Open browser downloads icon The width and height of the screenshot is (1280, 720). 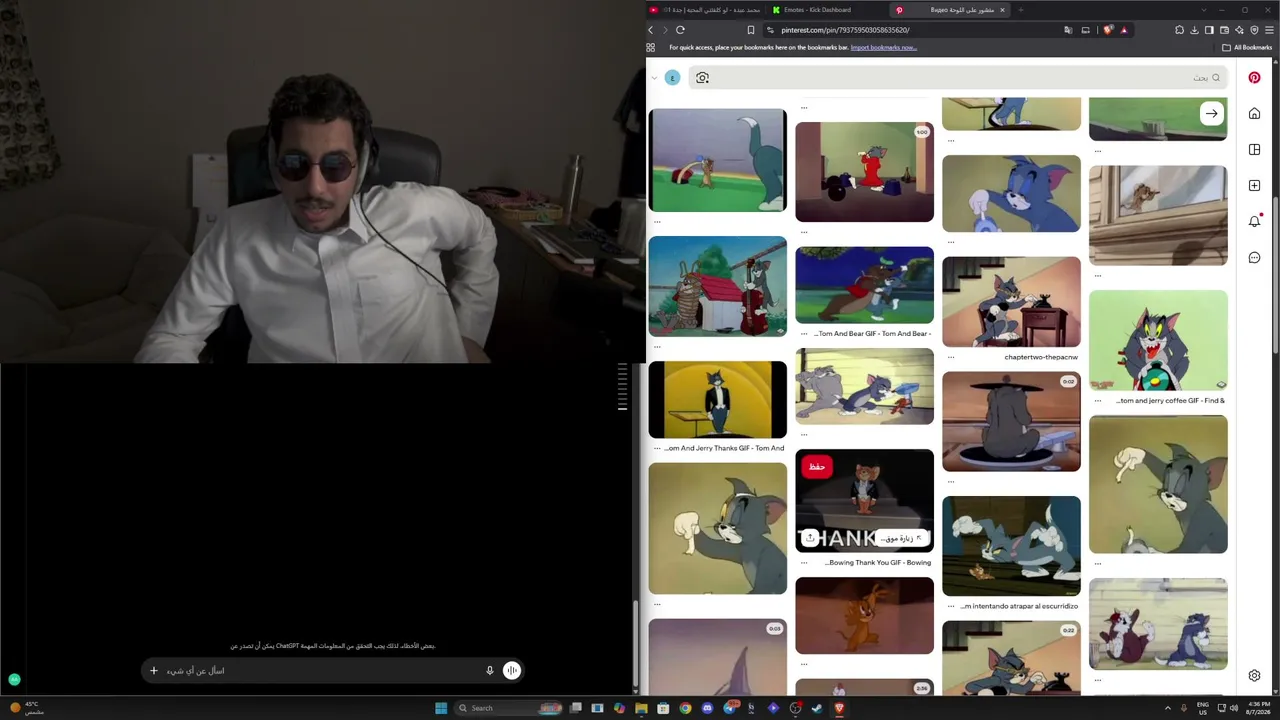pos(1194,30)
